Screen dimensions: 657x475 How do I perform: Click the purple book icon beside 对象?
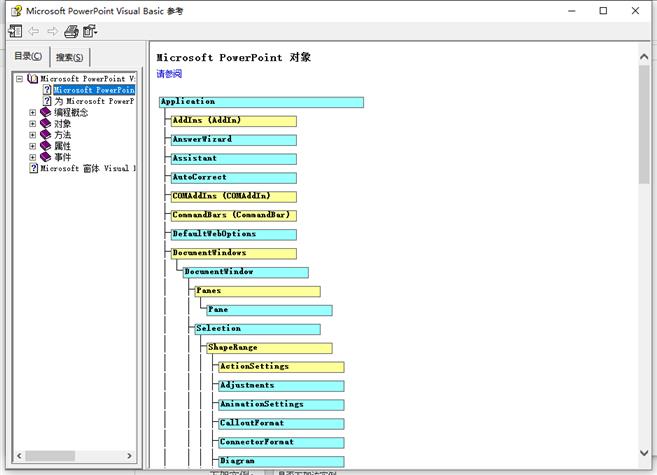tap(45, 124)
